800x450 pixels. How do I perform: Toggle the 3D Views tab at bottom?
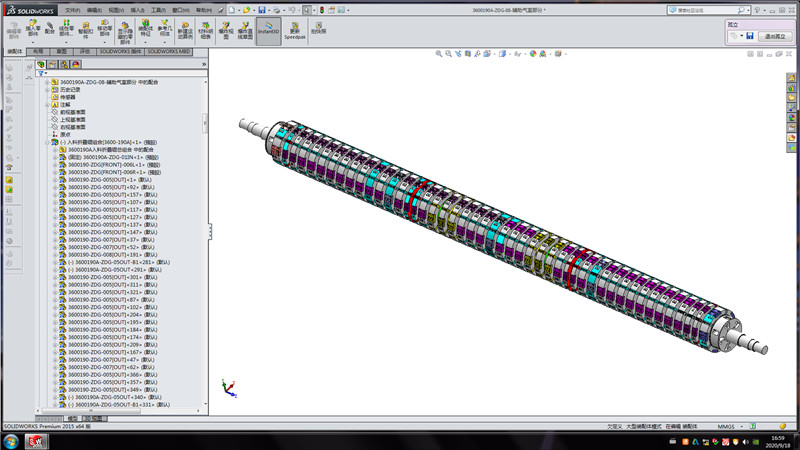pos(94,419)
